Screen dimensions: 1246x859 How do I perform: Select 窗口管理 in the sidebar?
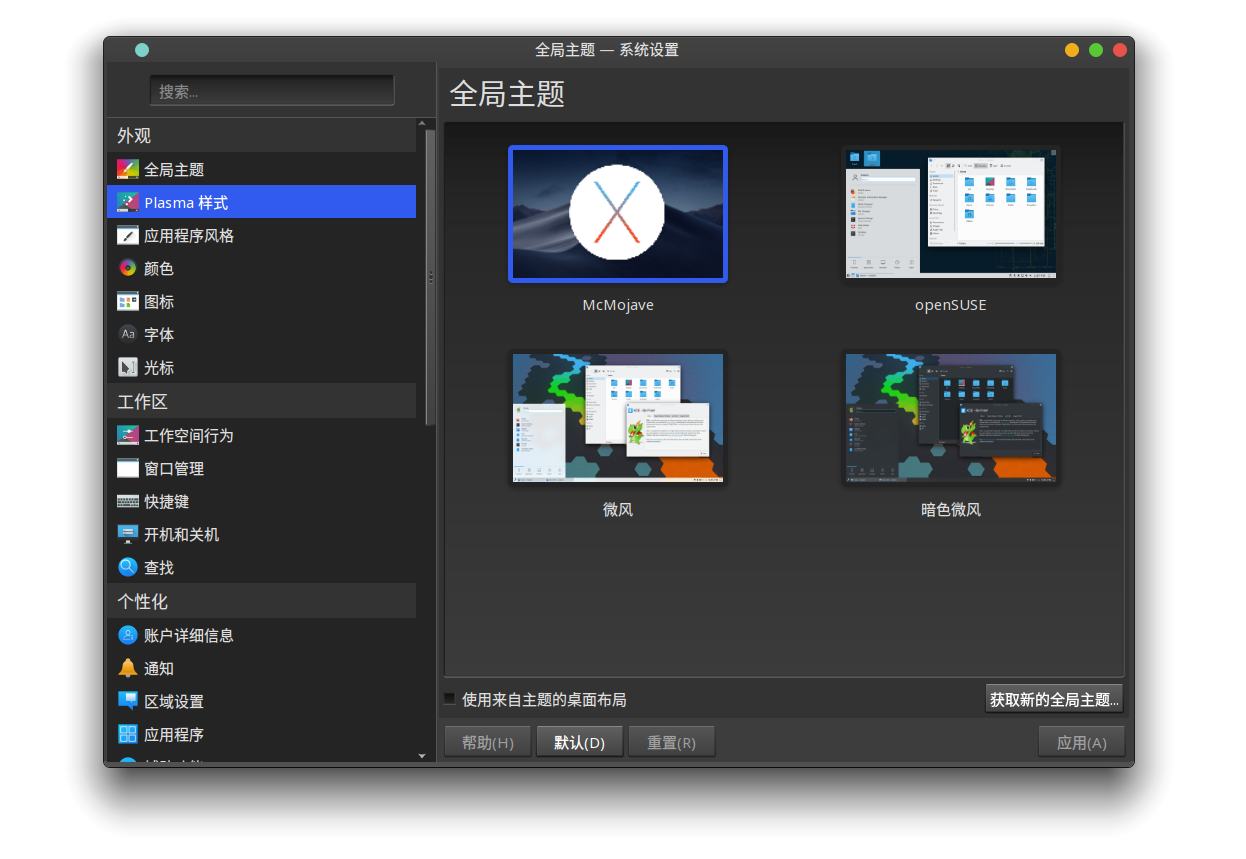tap(261, 469)
